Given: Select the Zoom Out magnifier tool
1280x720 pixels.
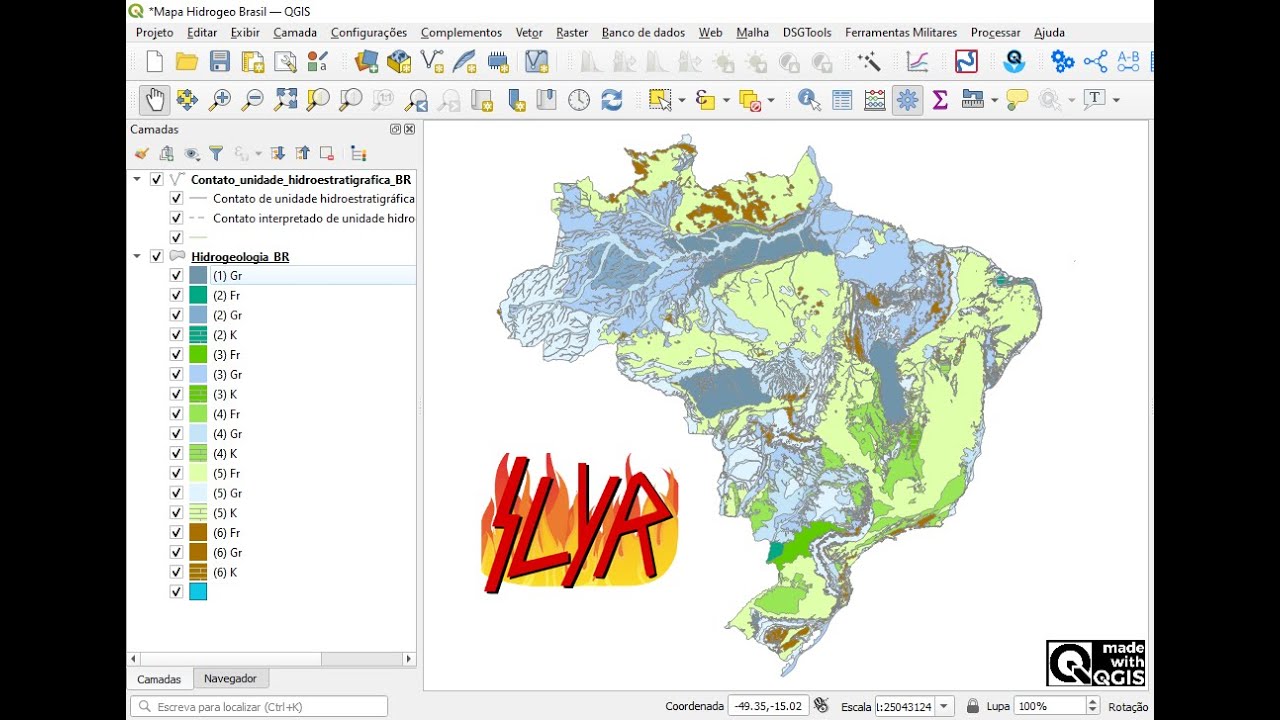Looking at the screenshot, I should [x=253, y=100].
